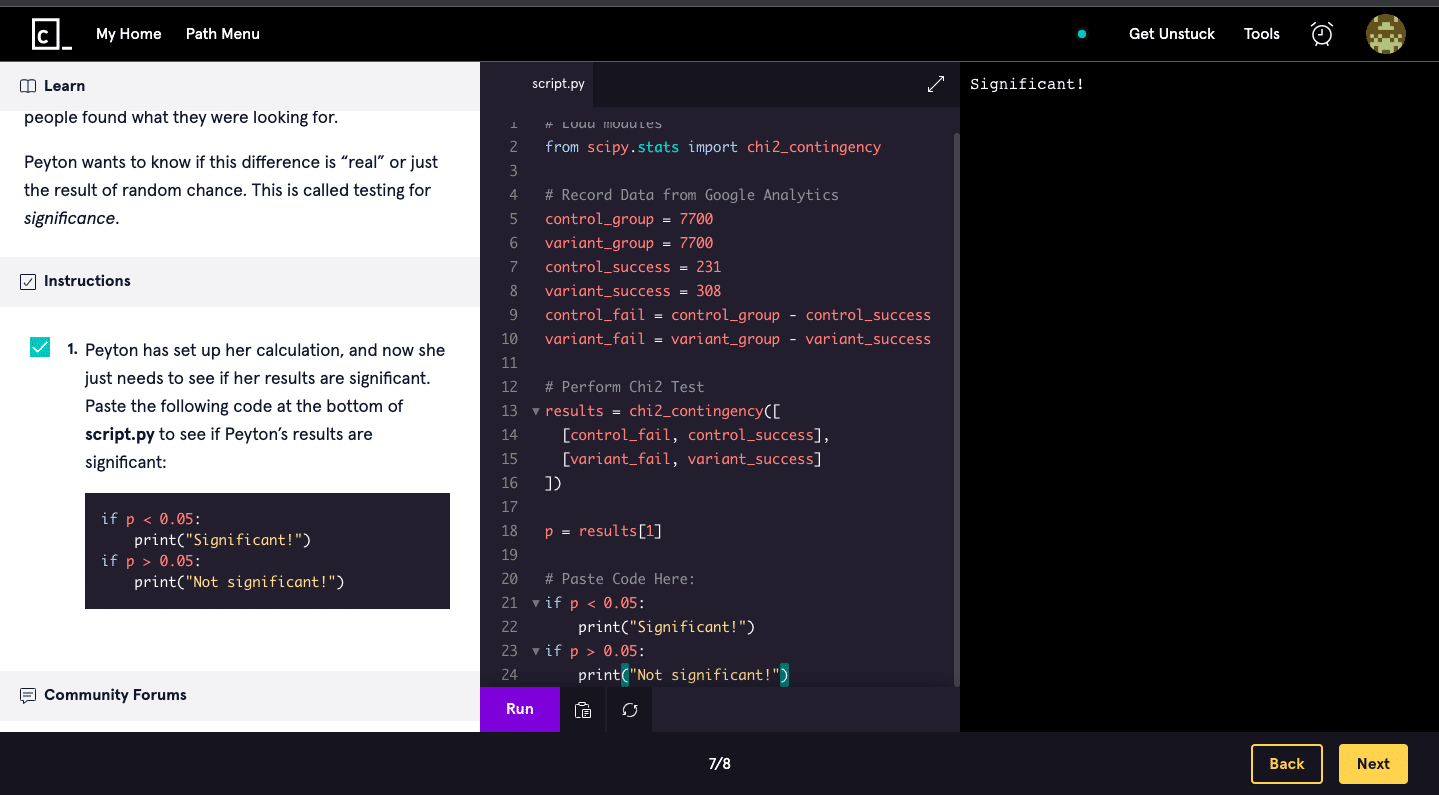
Task: Expand the code editor to fullscreen
Action: coord(935,85)
